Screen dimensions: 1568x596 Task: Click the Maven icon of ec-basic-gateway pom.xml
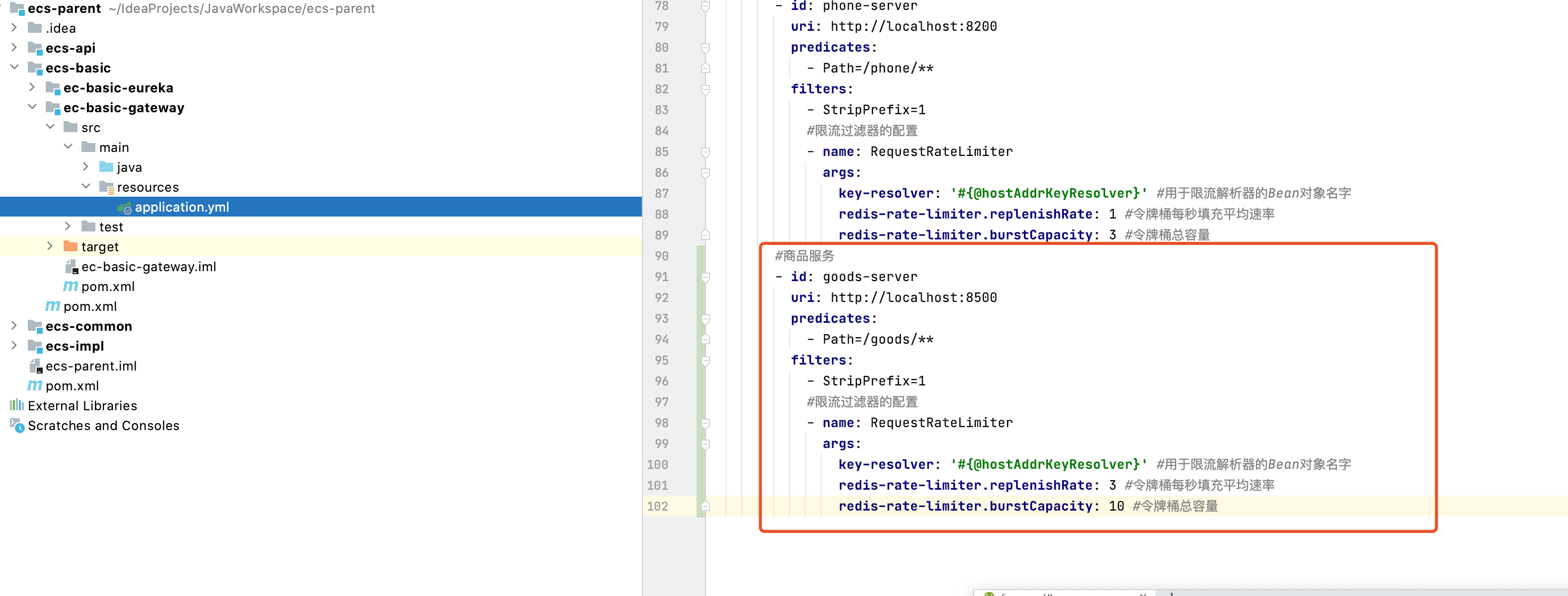click(71, 286)
